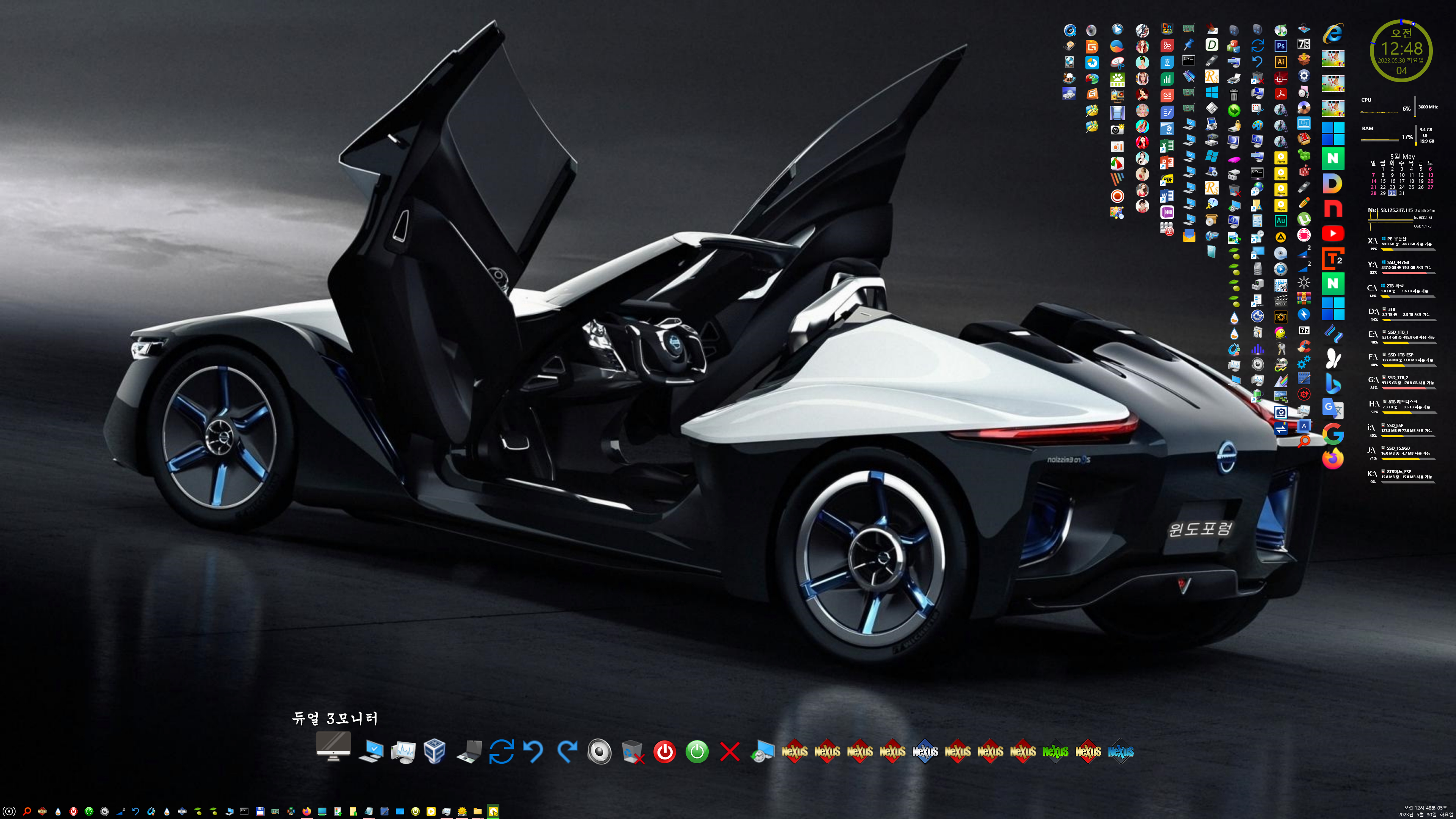1456x819 pixels.
Task: Open the yellow mail envelope icon
Action: pyautogui.click(x=1189, y=236)
